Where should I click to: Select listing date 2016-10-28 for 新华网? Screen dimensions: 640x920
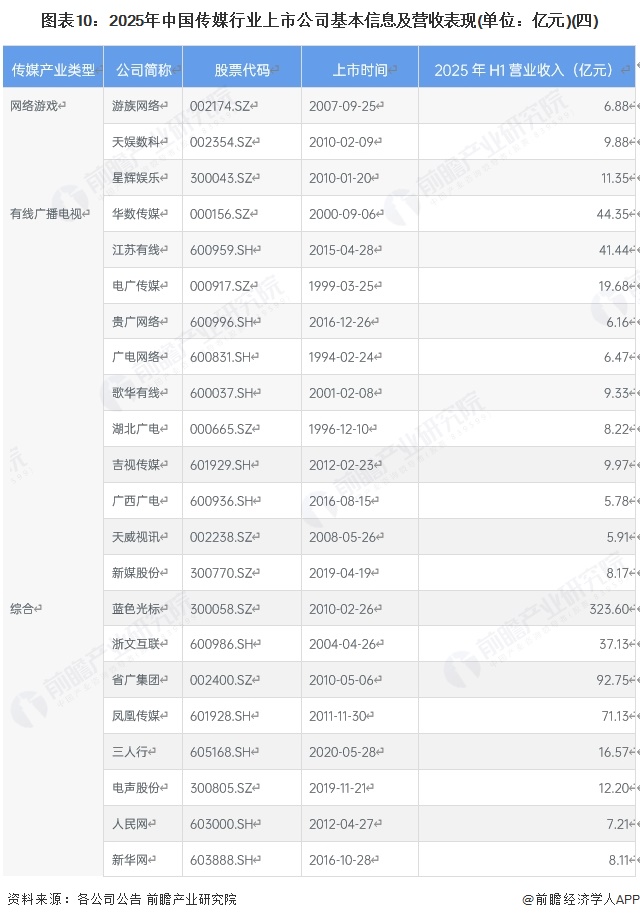tap(343, 860)
